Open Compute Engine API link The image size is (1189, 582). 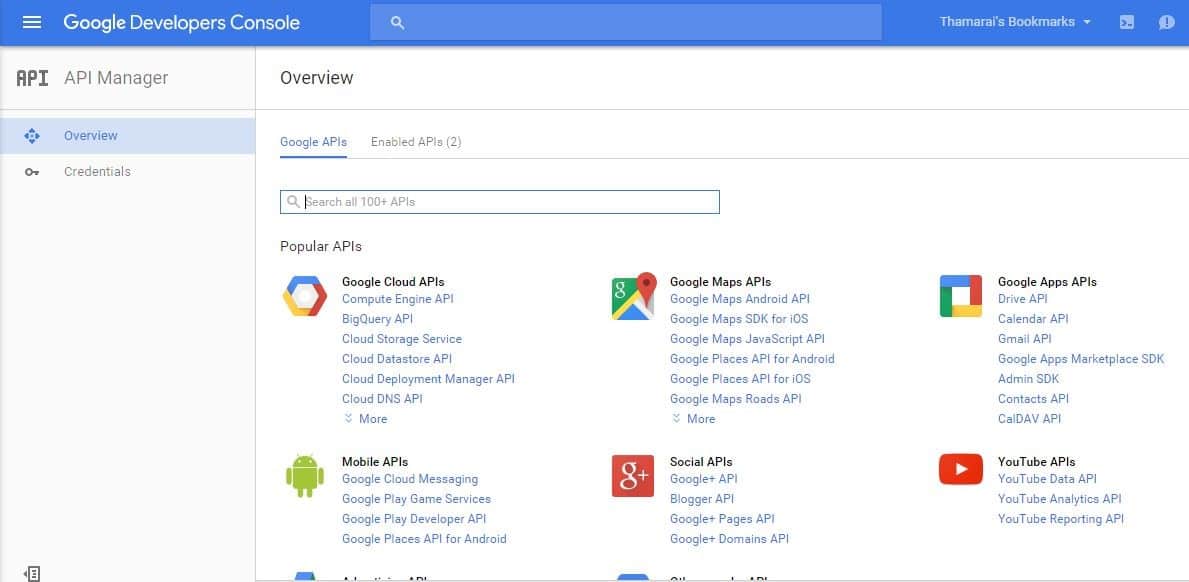397,299
